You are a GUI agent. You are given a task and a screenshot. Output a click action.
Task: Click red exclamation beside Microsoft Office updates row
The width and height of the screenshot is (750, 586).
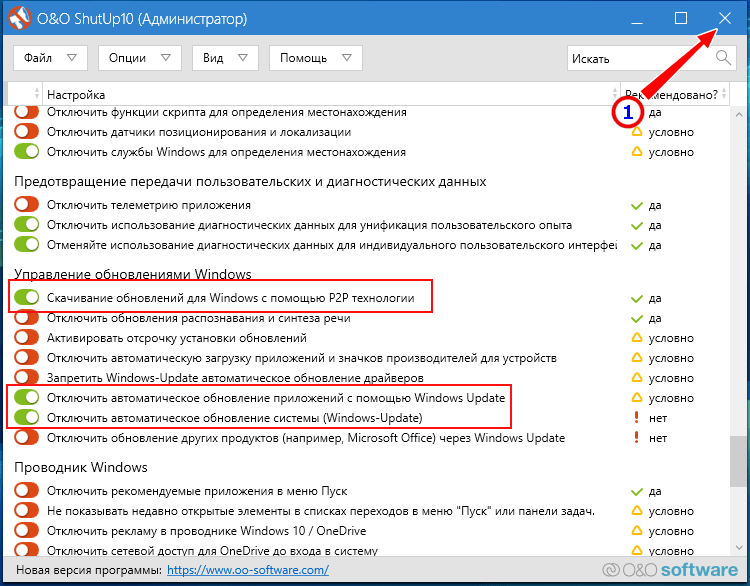click(636, 438)
